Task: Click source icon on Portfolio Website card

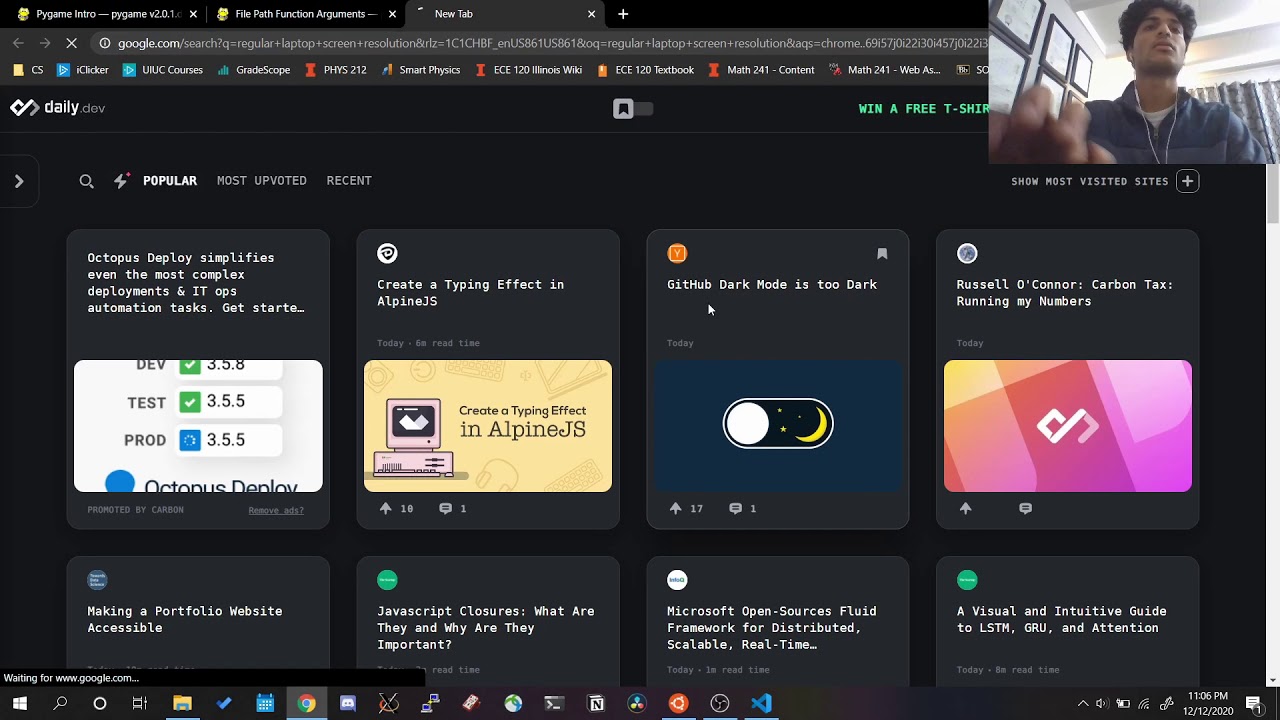Action: (x=97, y=580)
